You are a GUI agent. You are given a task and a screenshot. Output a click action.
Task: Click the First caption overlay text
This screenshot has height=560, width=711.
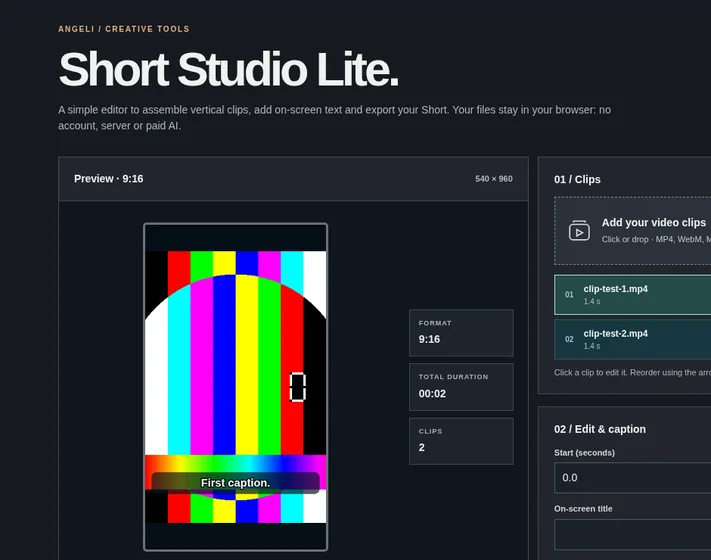tap(235, 483)
